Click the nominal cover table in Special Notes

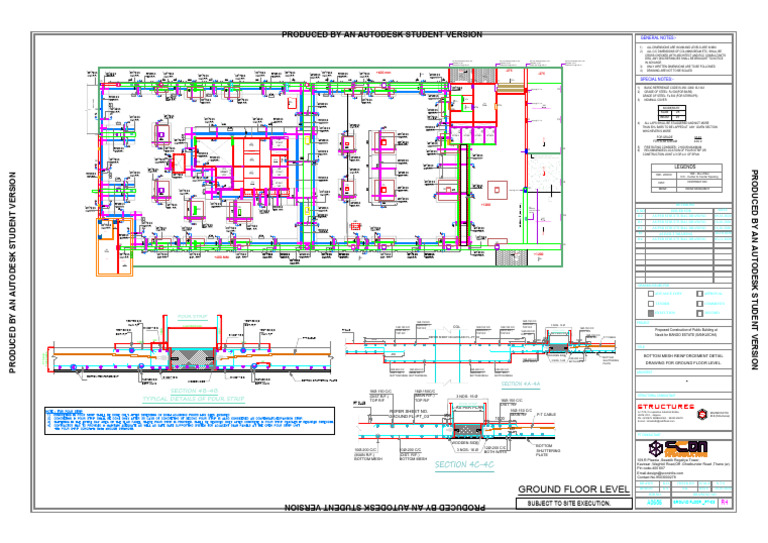(x=672, y=113)
